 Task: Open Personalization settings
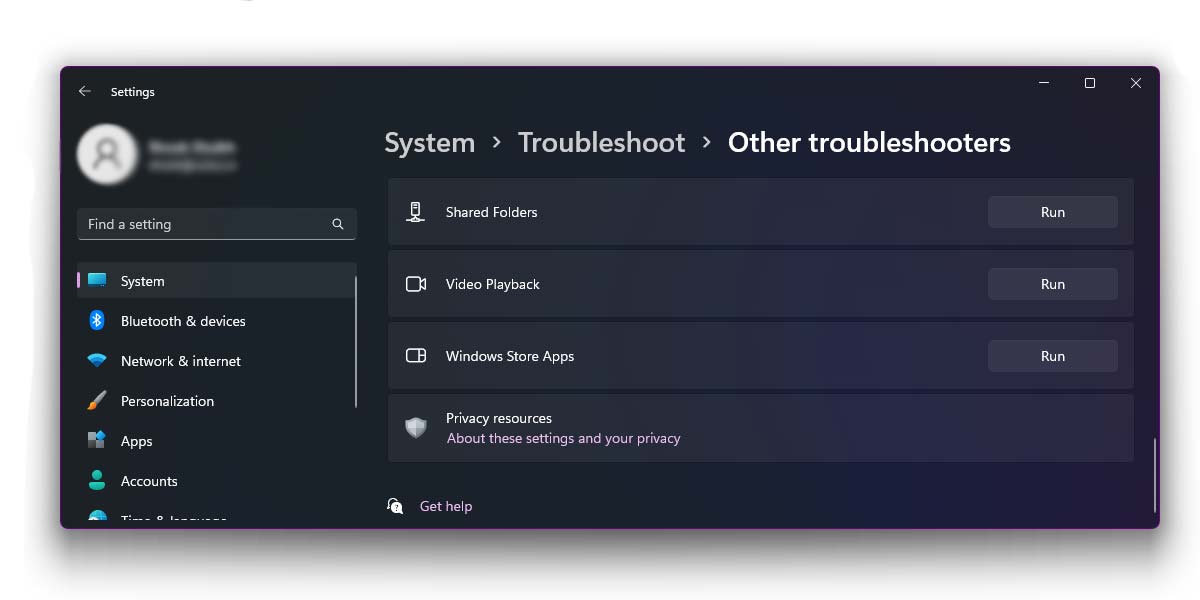point(217,401)
